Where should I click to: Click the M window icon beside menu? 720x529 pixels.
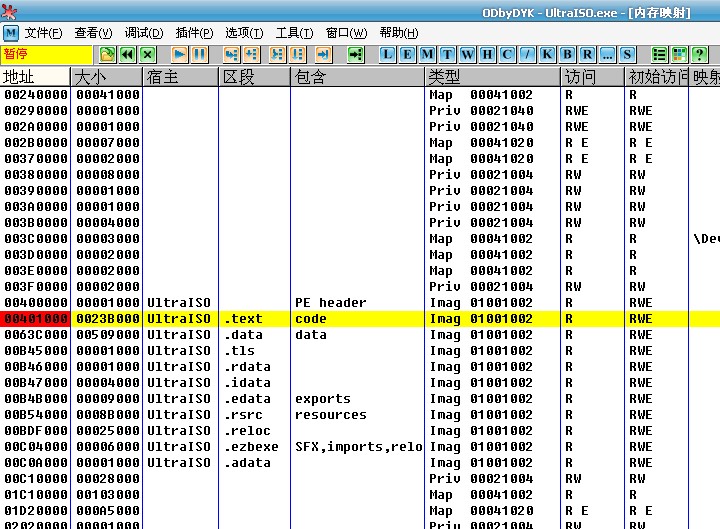pyautogui.click(x=11, y=33)
